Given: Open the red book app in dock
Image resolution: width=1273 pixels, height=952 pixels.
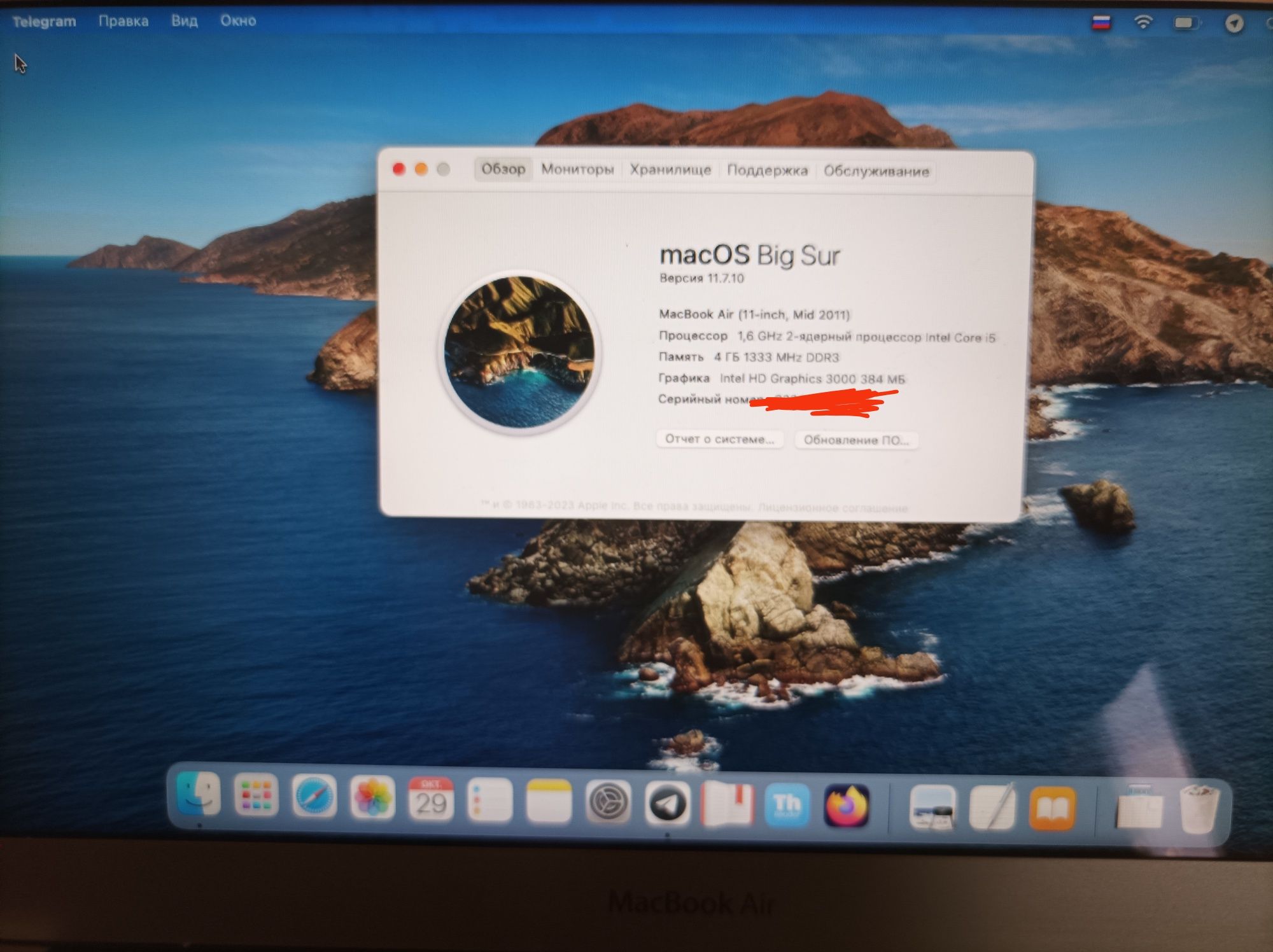Looking at the screenshot, I should (727, 805).
